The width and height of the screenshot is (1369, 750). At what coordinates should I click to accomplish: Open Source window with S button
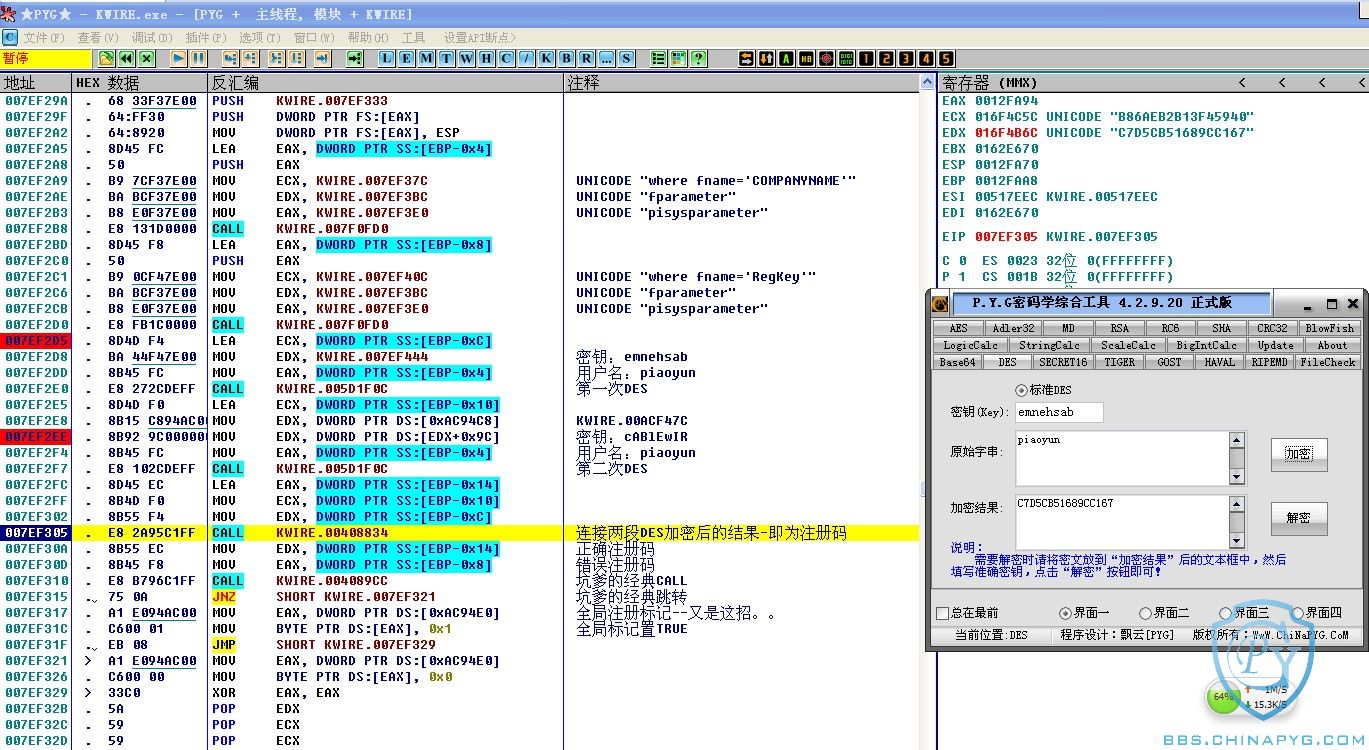coord(626,58)
